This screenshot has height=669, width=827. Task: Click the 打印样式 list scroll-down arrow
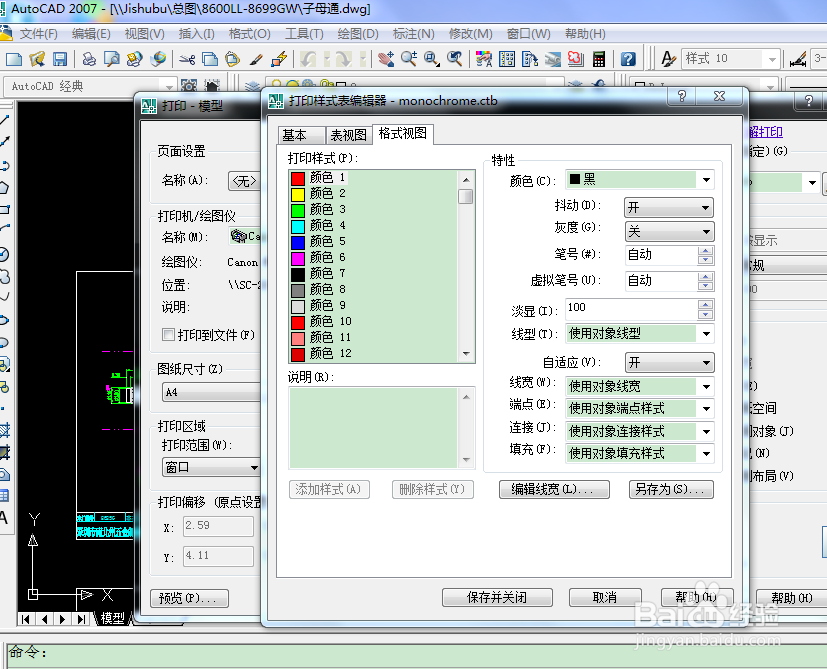point(466,354)
